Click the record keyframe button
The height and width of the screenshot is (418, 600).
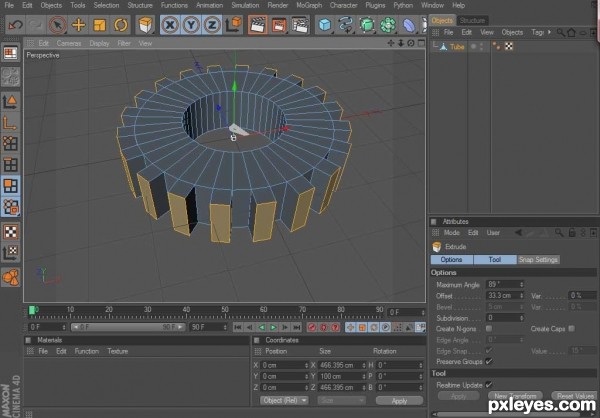point(312,327)
